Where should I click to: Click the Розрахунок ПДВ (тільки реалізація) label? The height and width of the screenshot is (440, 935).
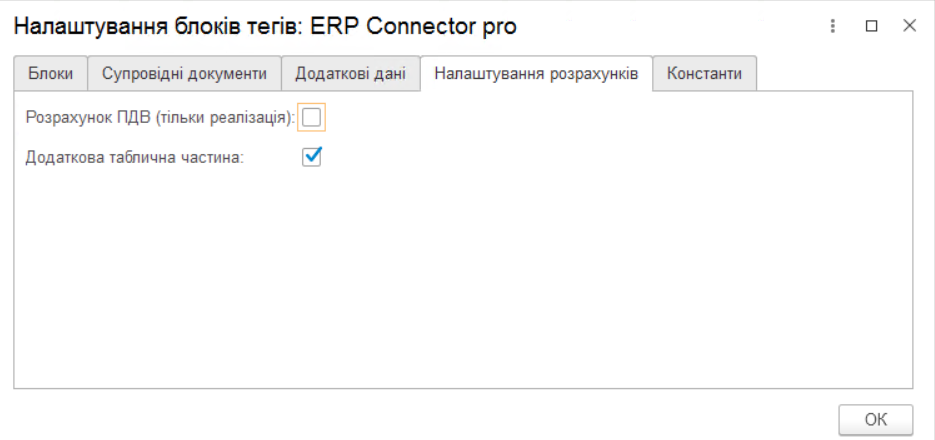point(160,118)
